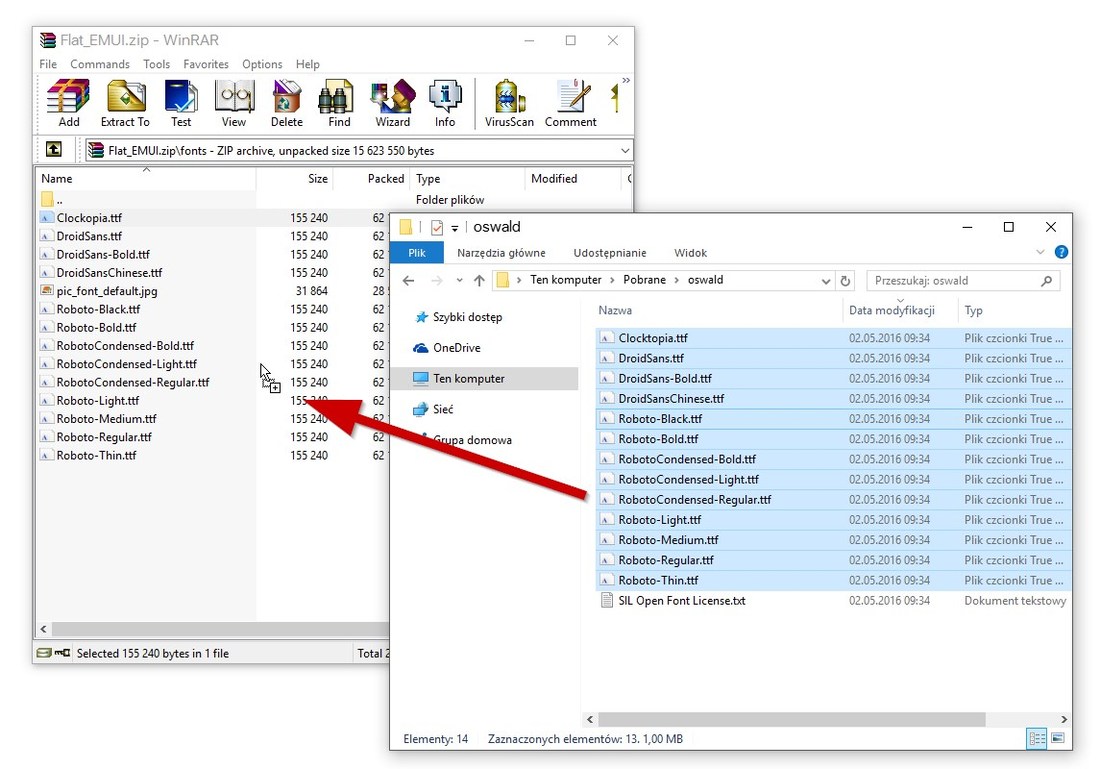
Task: Click Pobrane in the breadcrumb path
Action: coord(644,280)
